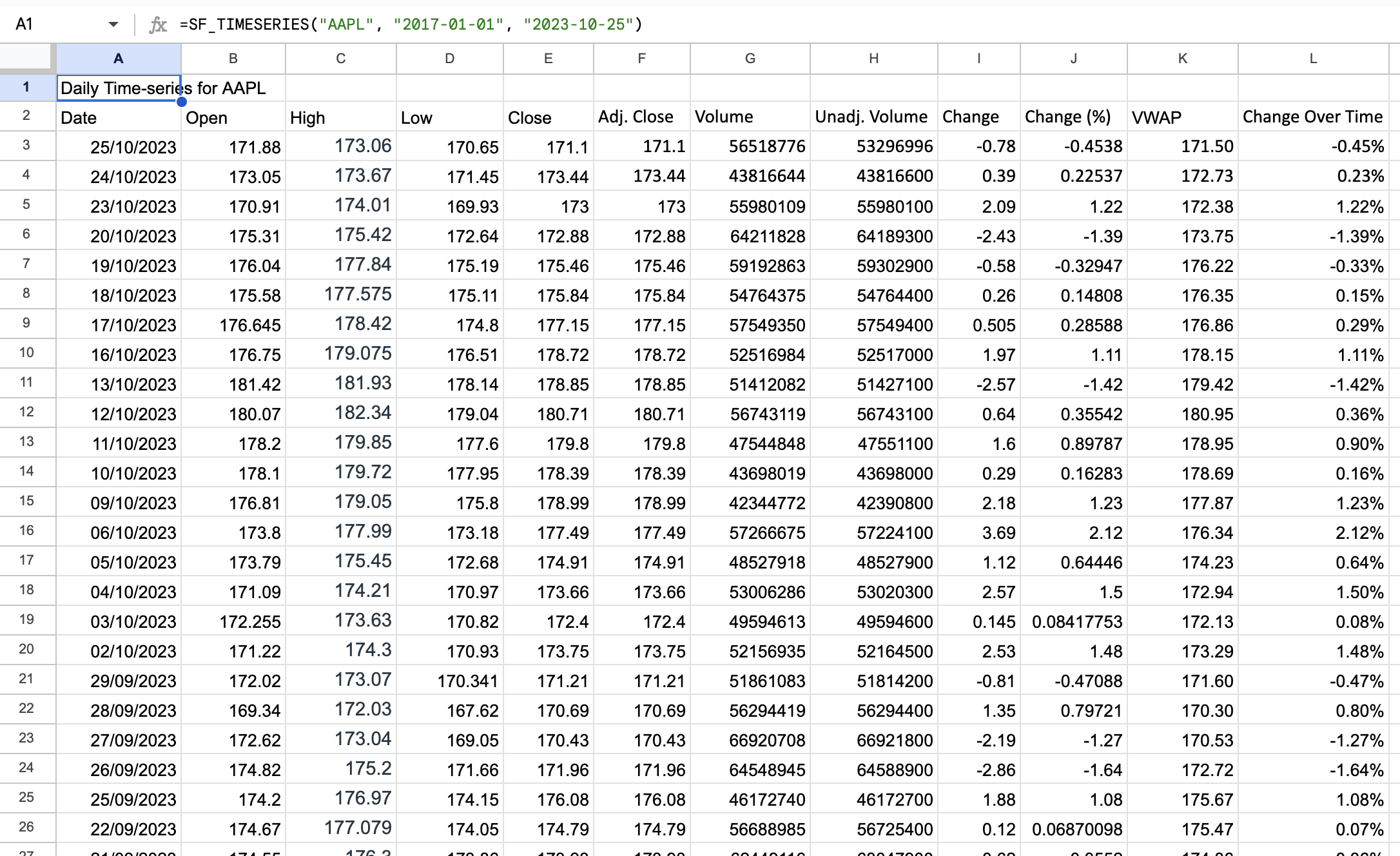
Task: Select column K header
Action: [1183, 59]
